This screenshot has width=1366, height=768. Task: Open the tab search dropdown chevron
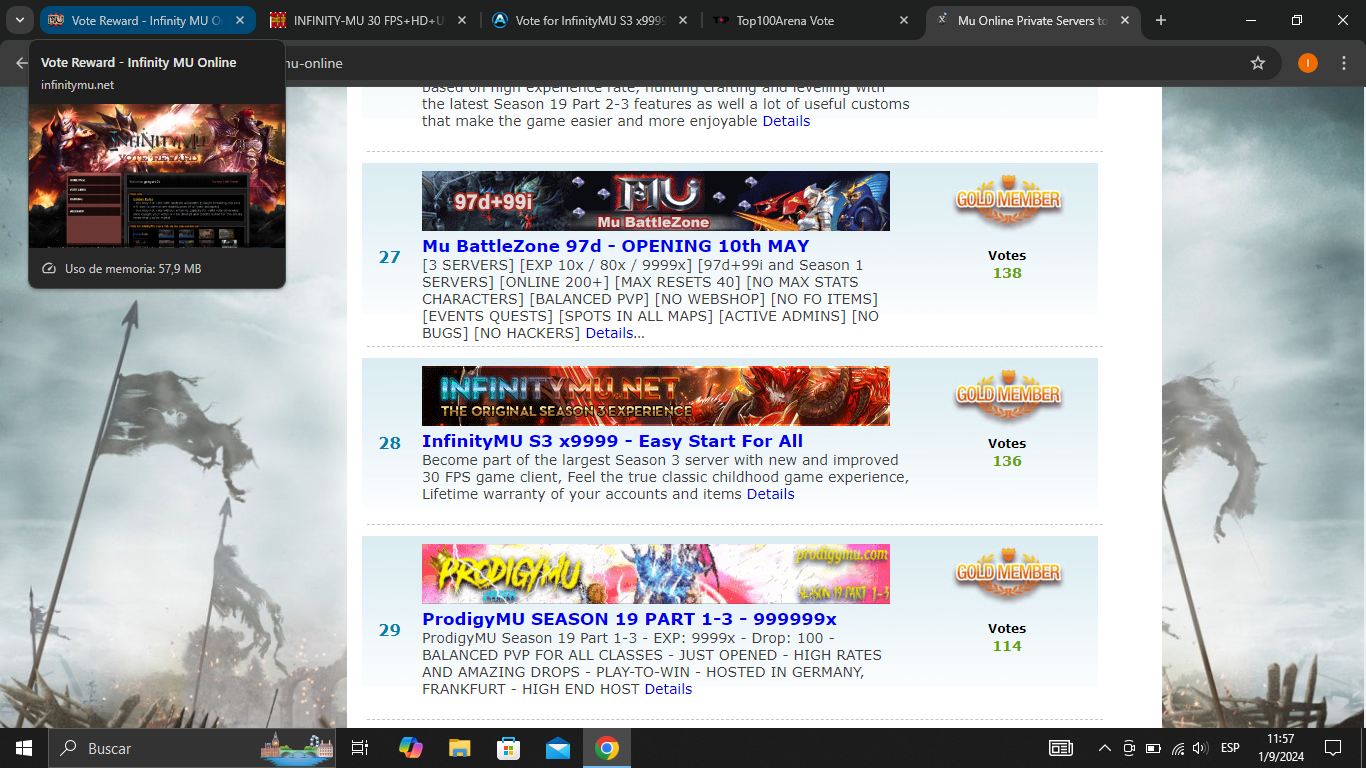[20, 20]
